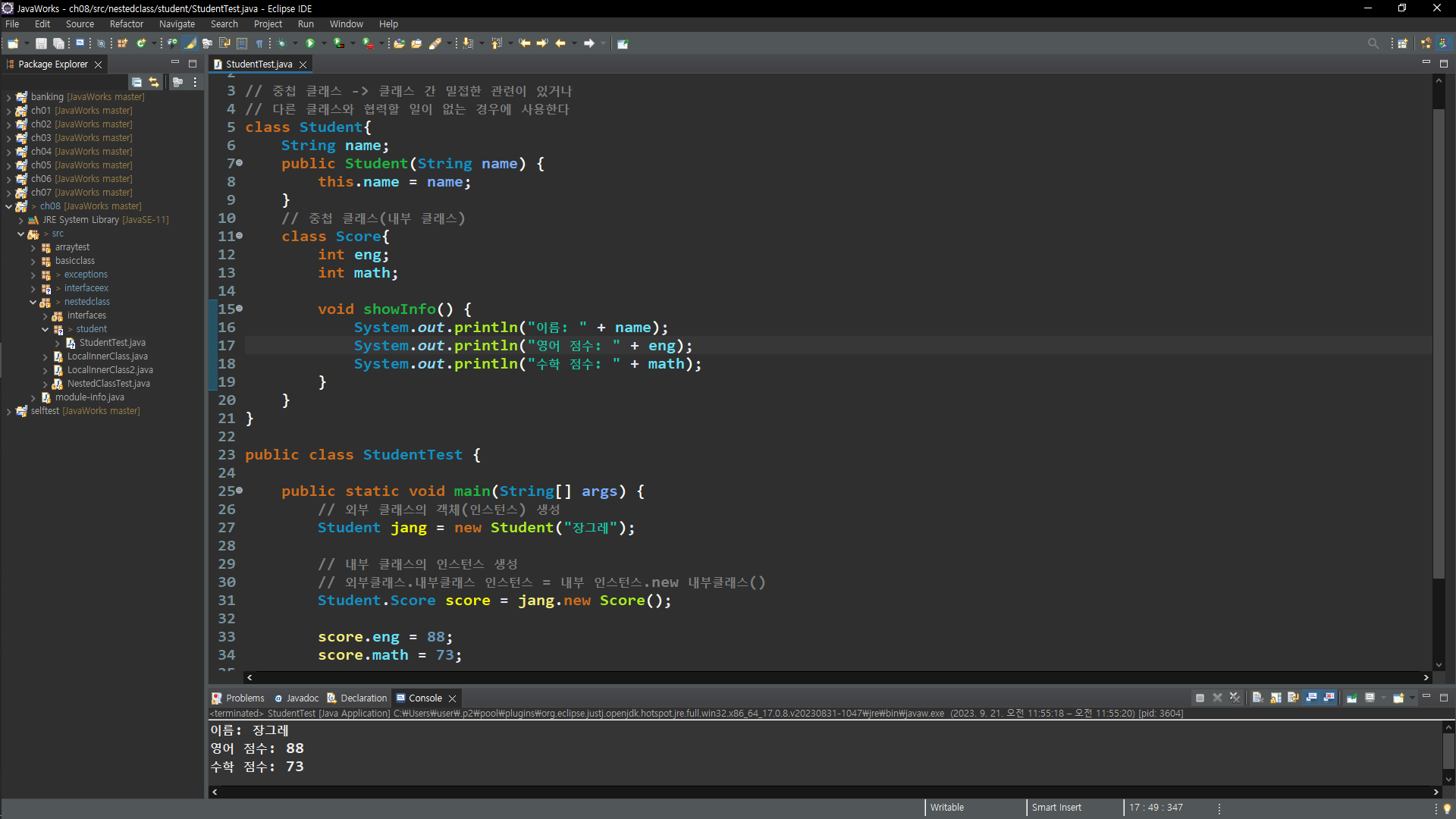
Task: Click the Open Type toolbar icon
Action: click(399, 43)
